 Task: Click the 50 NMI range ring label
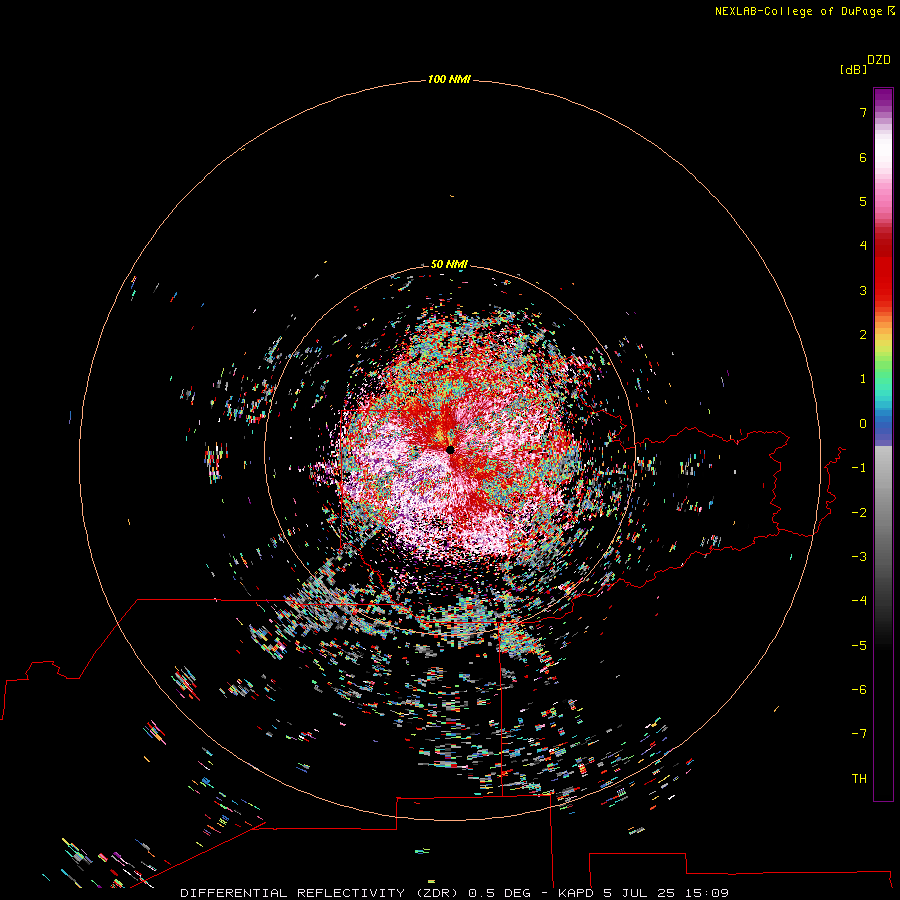click(x=449, y=264)
